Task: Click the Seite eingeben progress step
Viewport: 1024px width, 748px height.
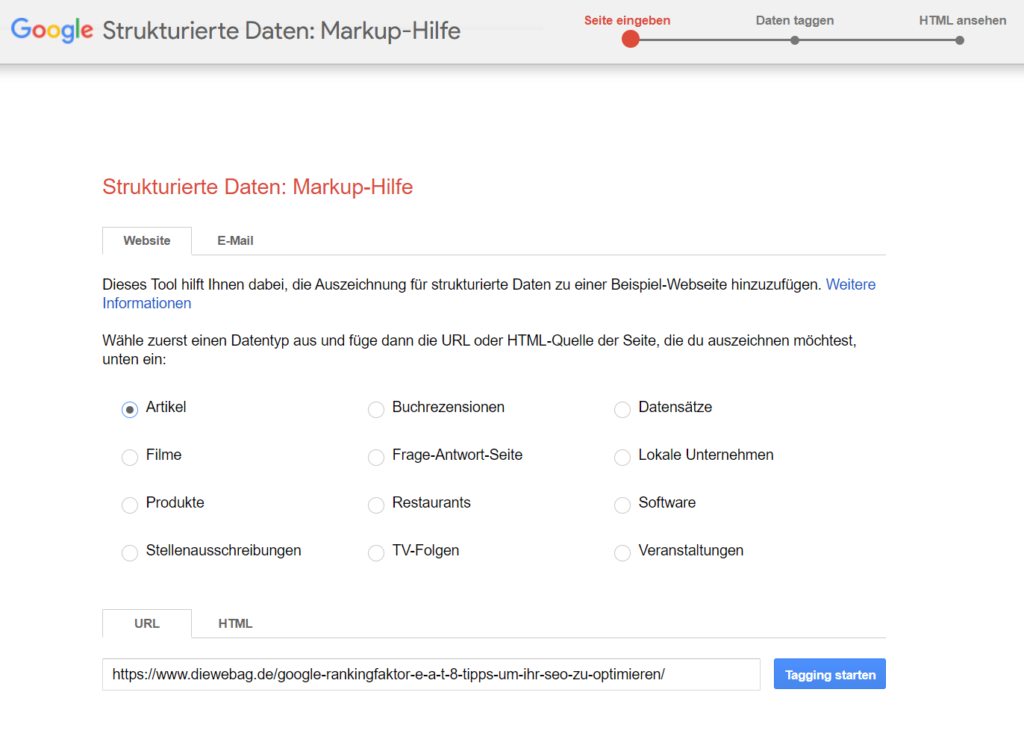Action: (x=627, y=20)
